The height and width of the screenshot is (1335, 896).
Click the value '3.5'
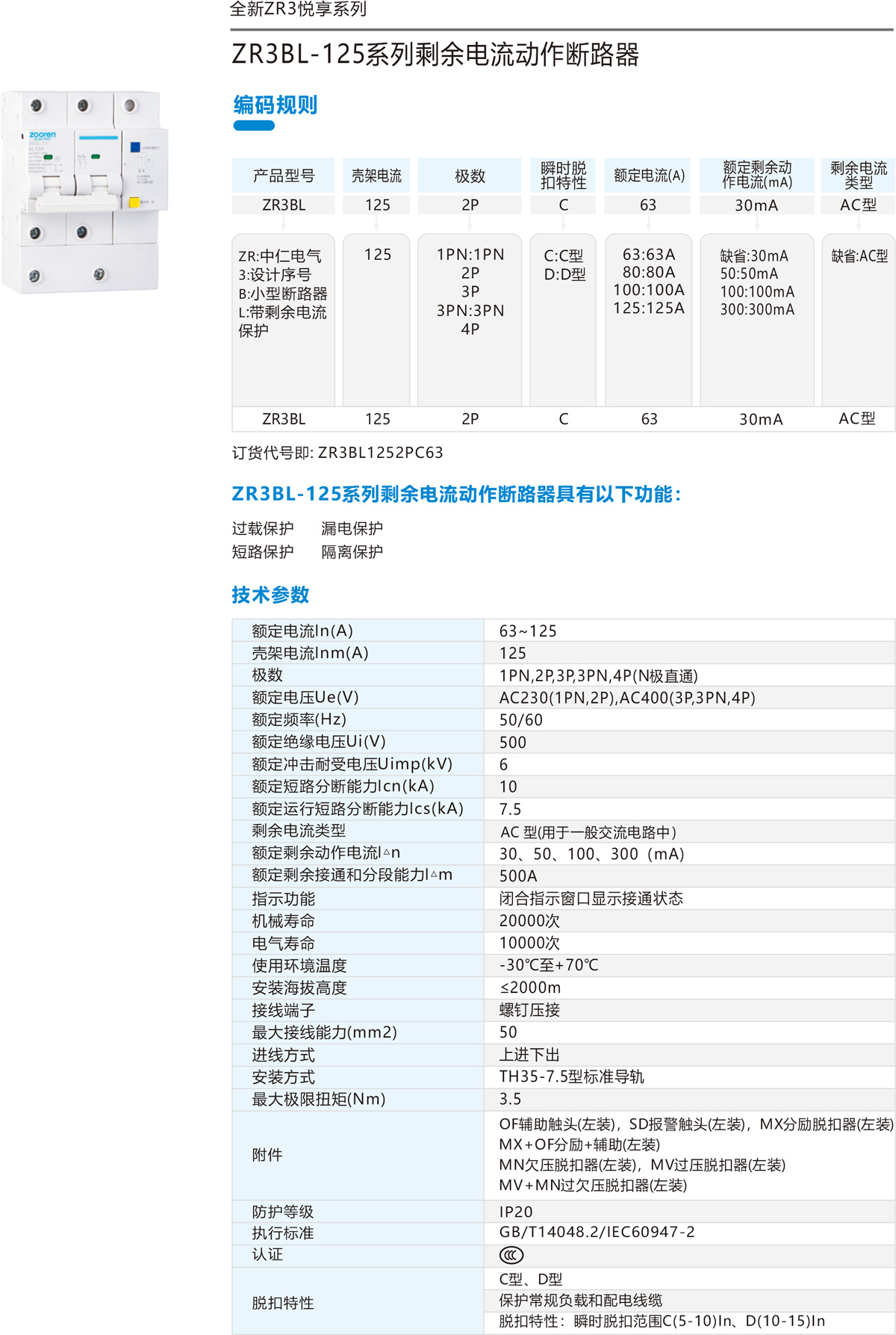coord(511,1099)
